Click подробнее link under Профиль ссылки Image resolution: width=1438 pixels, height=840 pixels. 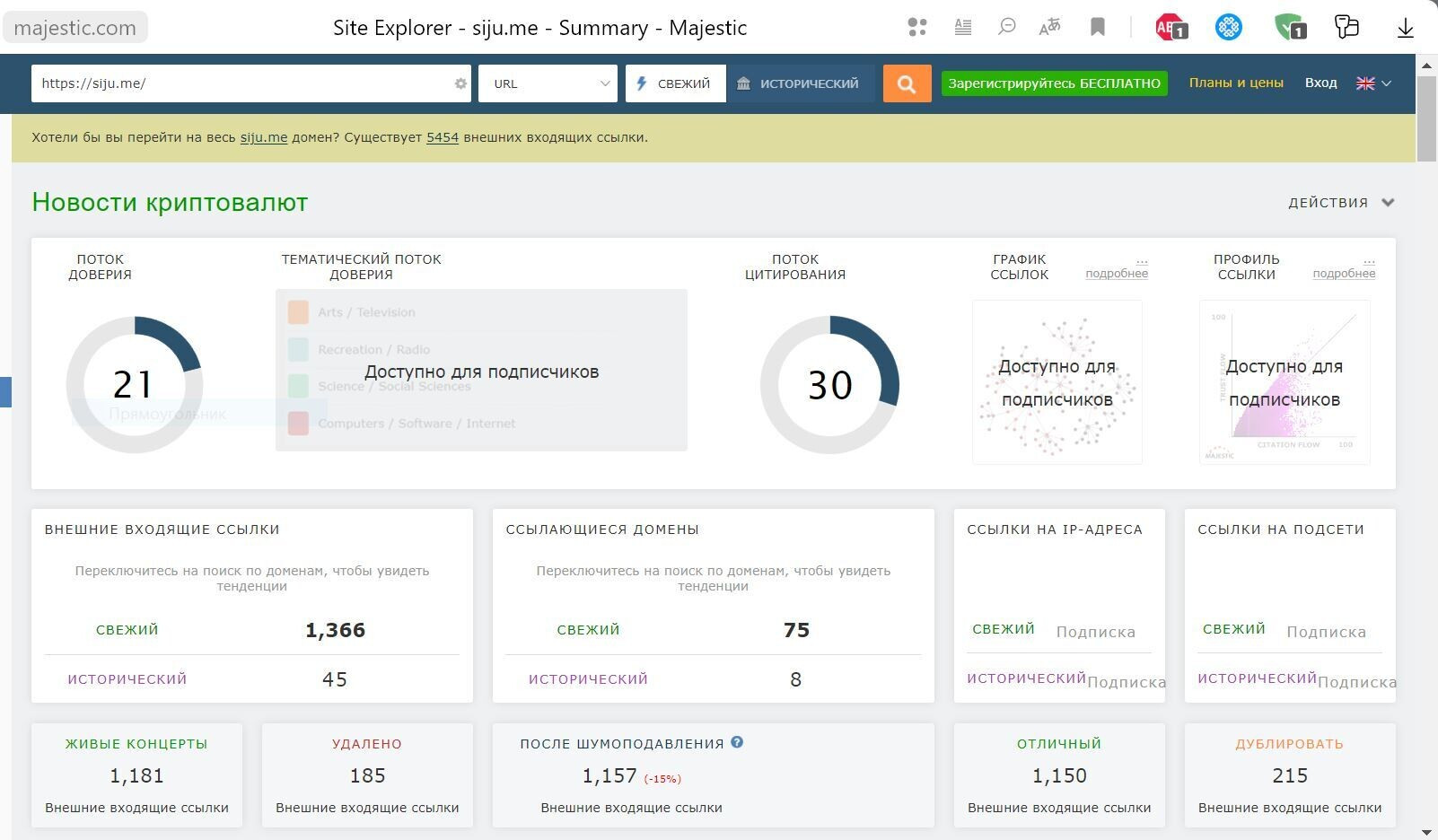[x=1344, y=274]
